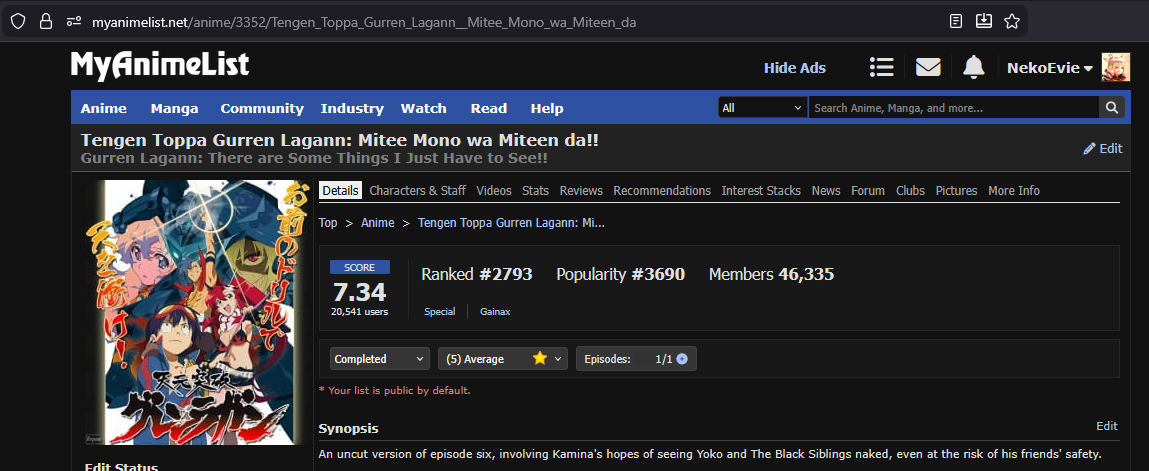Viewport: 1149px width, 471px height.
Task: Increment episodes with the plus icon
Action: pos(682,359)
